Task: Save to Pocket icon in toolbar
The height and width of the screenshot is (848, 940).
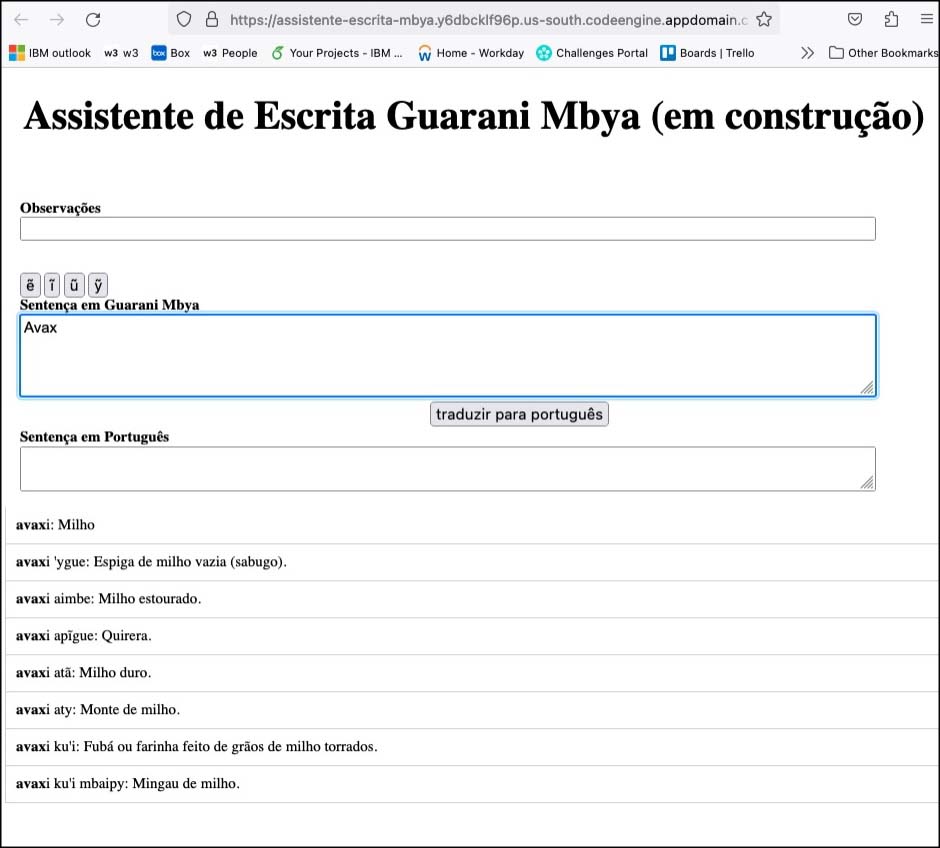Action: click(855, 20)
